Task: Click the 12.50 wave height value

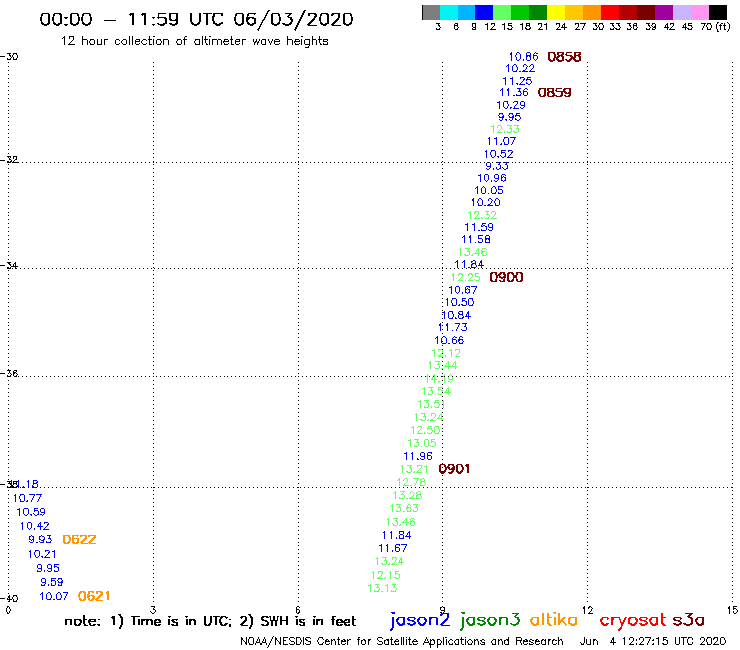Action: tap(426, 430)
